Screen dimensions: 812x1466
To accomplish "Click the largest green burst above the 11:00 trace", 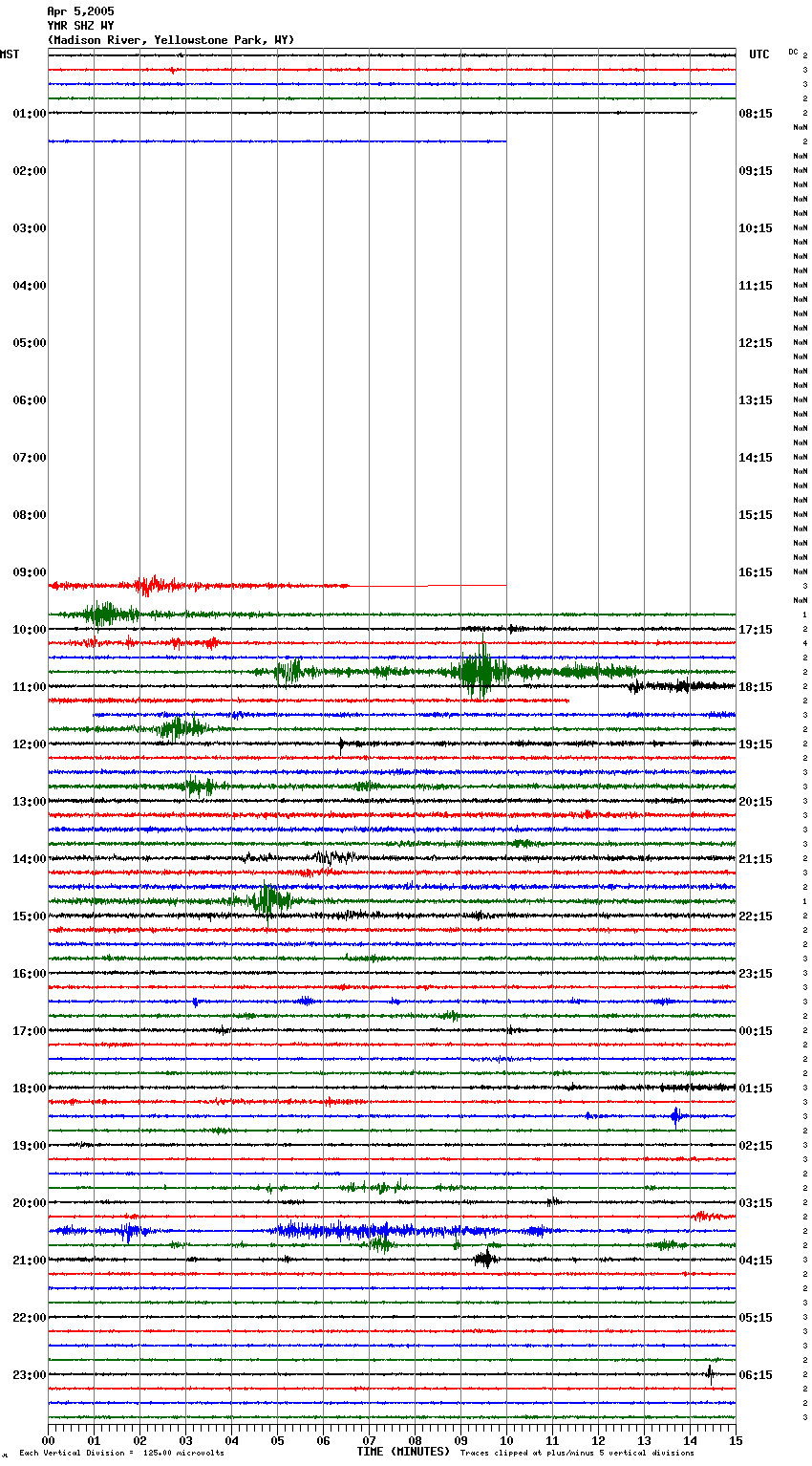I will pos(481,672).
